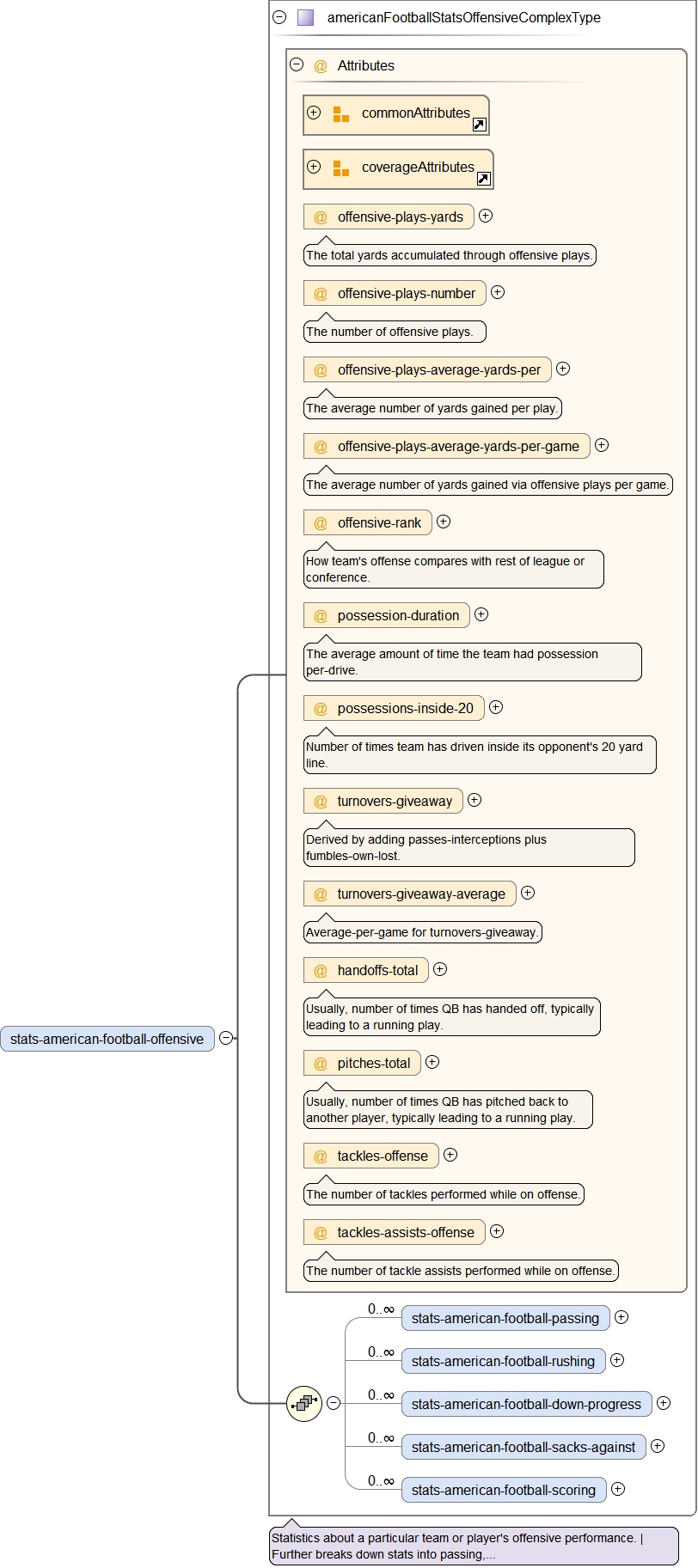Collapse the americanFootballStatsOffensiveComplexType node

pyautogui.click(x=279, y=17)
